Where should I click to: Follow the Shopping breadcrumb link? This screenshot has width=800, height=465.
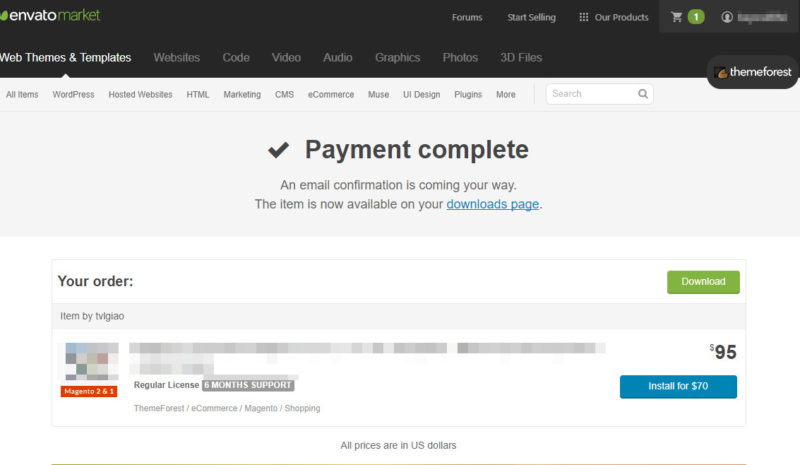302,408
